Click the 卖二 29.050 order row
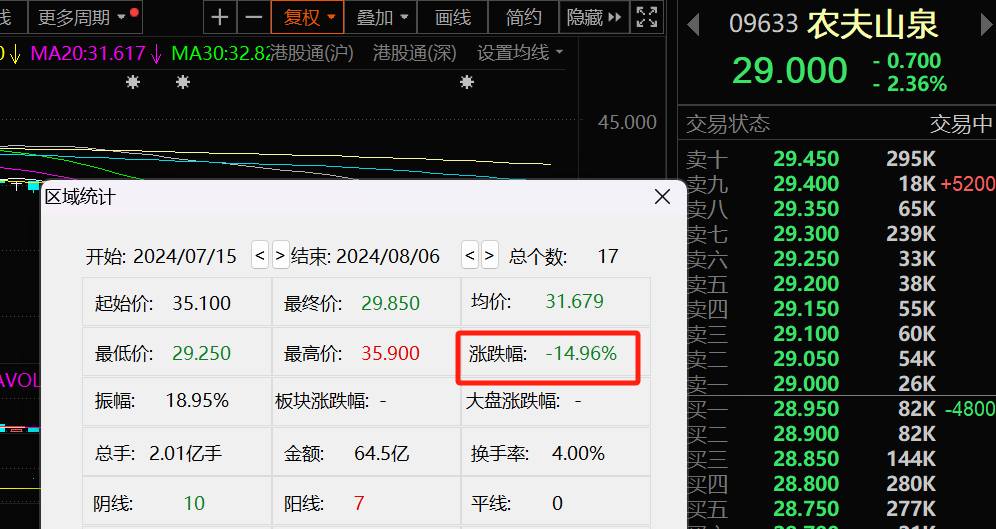The width and height of the screenshot is (996, 529). click(841, 359)
